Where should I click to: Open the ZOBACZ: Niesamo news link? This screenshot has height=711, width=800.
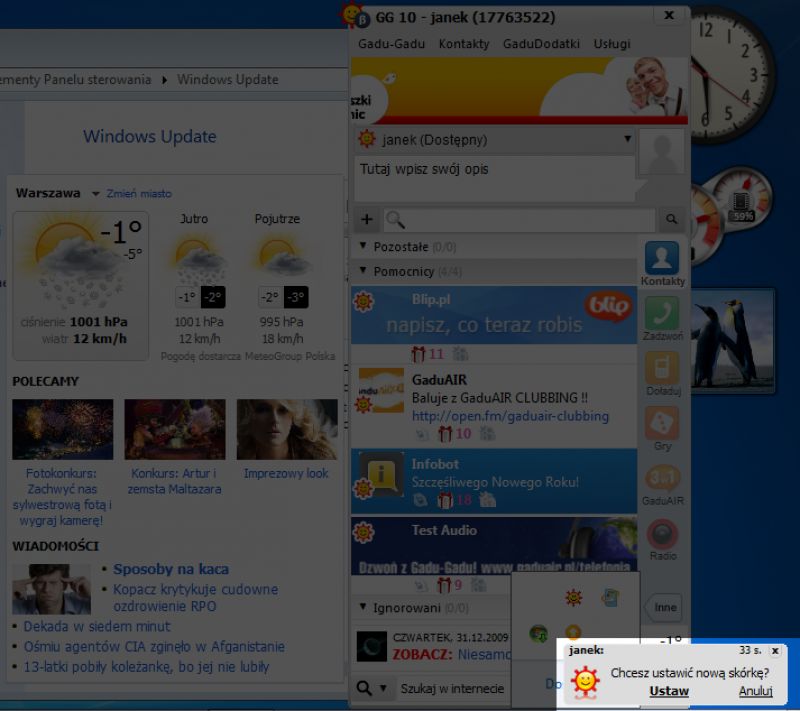[x=452, y=654]
